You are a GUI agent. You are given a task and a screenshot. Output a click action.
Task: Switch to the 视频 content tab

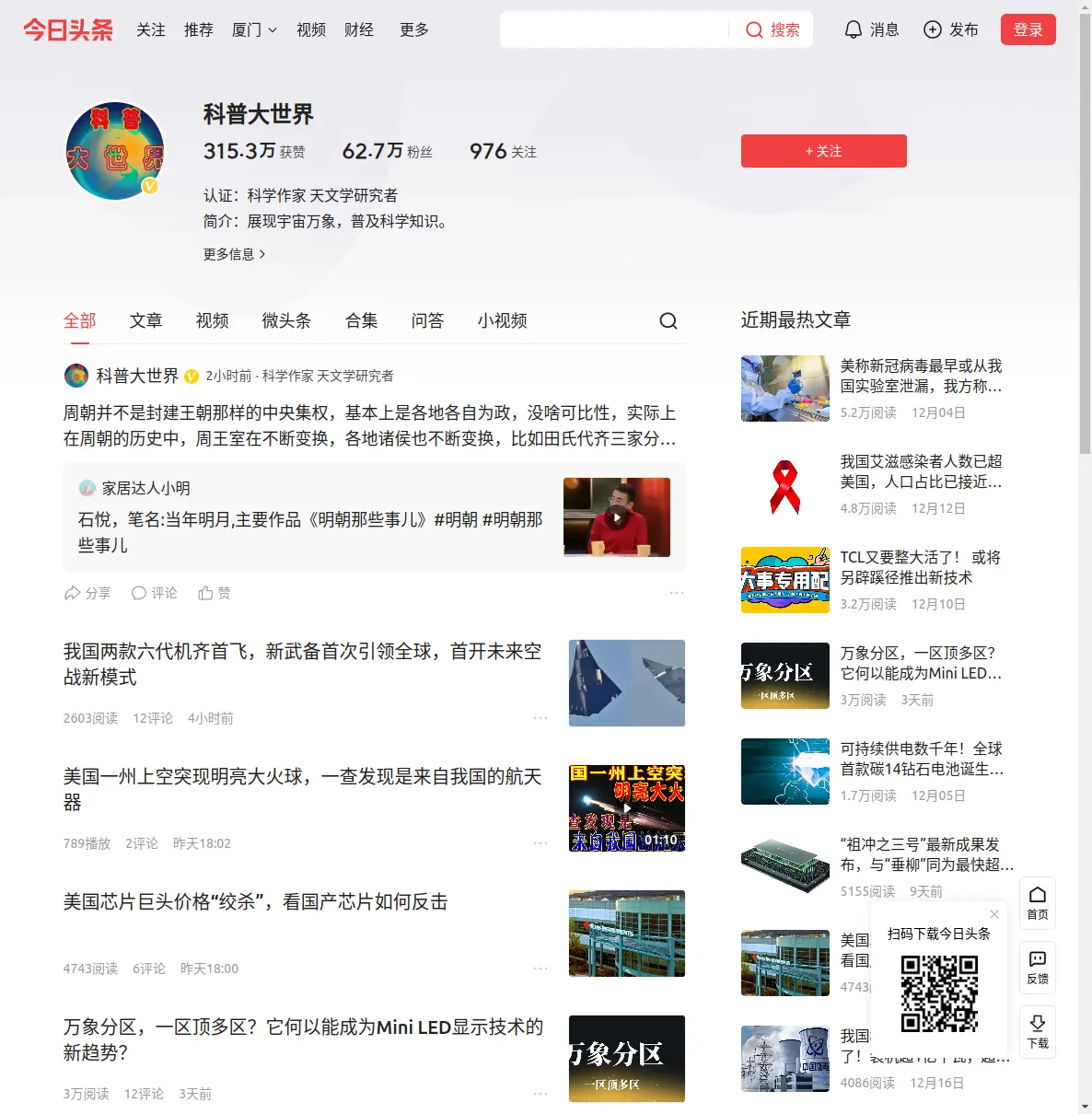pyautogui.click(x=213, y=320)
